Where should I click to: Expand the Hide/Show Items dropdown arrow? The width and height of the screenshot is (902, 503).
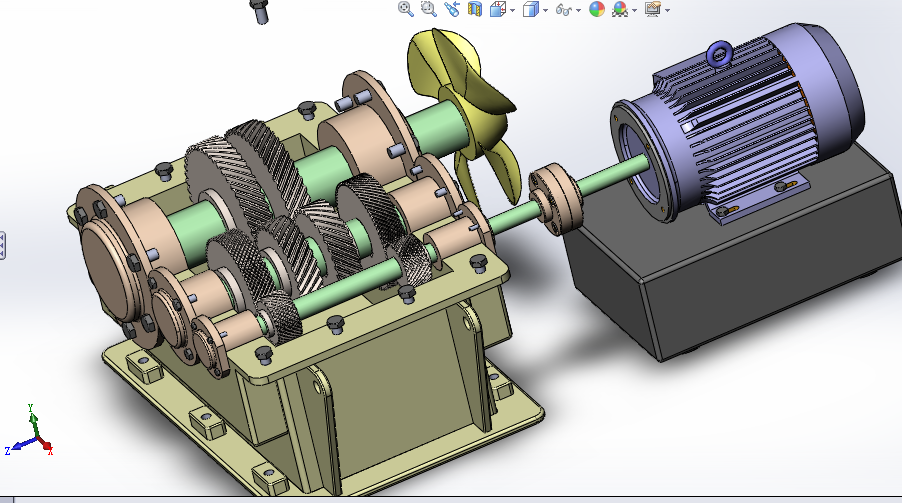point(578,10)
